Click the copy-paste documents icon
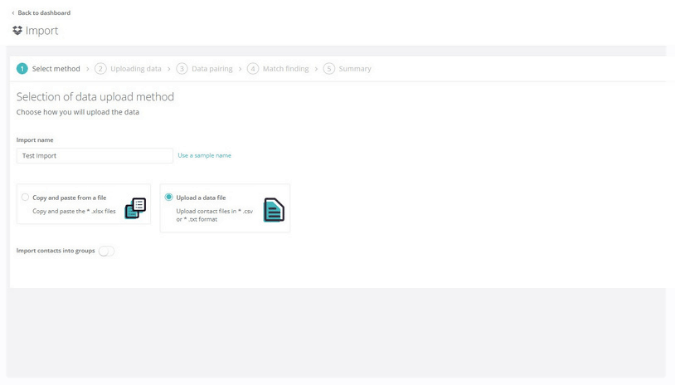This screenshot has height=385, width=675. tap(136, 208)
